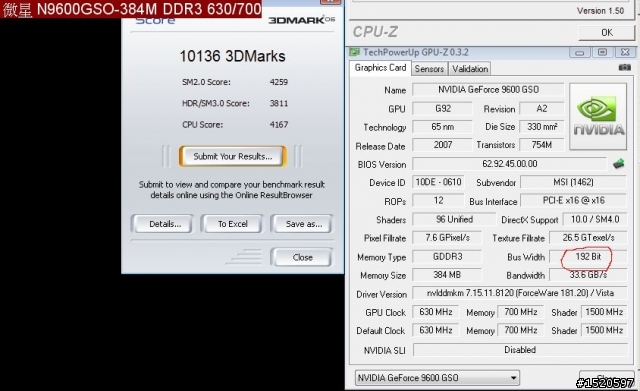Viewport: 640px width, 391px height.
Task: Click the Revision A2 value
Action: pos(542,109)
